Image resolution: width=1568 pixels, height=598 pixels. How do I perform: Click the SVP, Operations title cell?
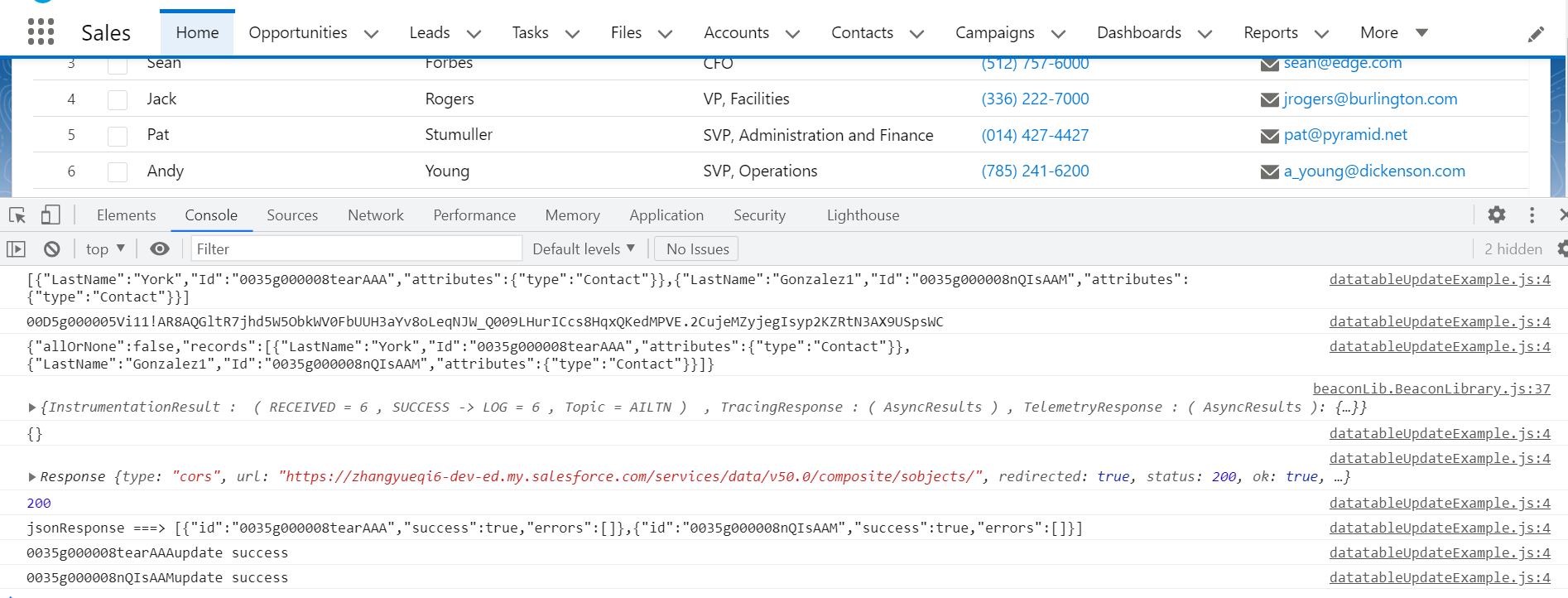[x=760, y=171]
